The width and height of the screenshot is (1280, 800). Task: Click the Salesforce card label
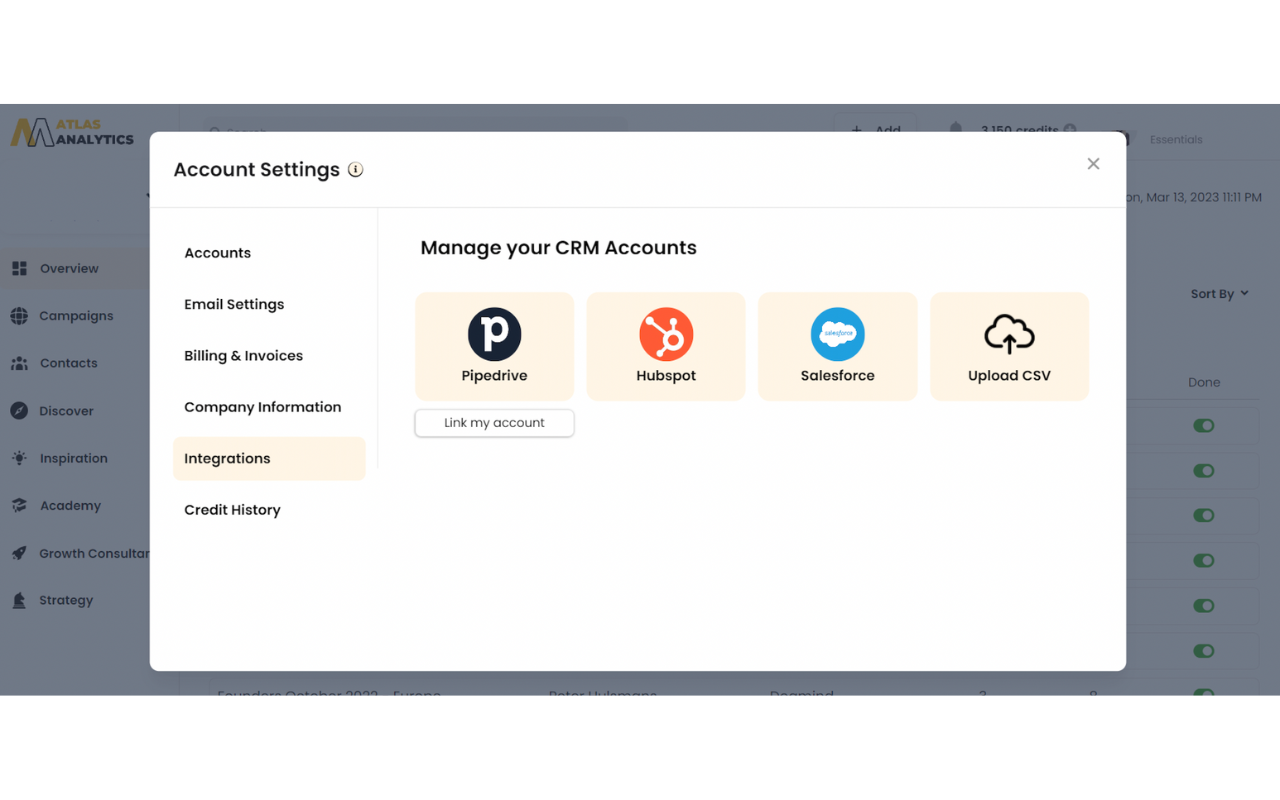point(837,376)
